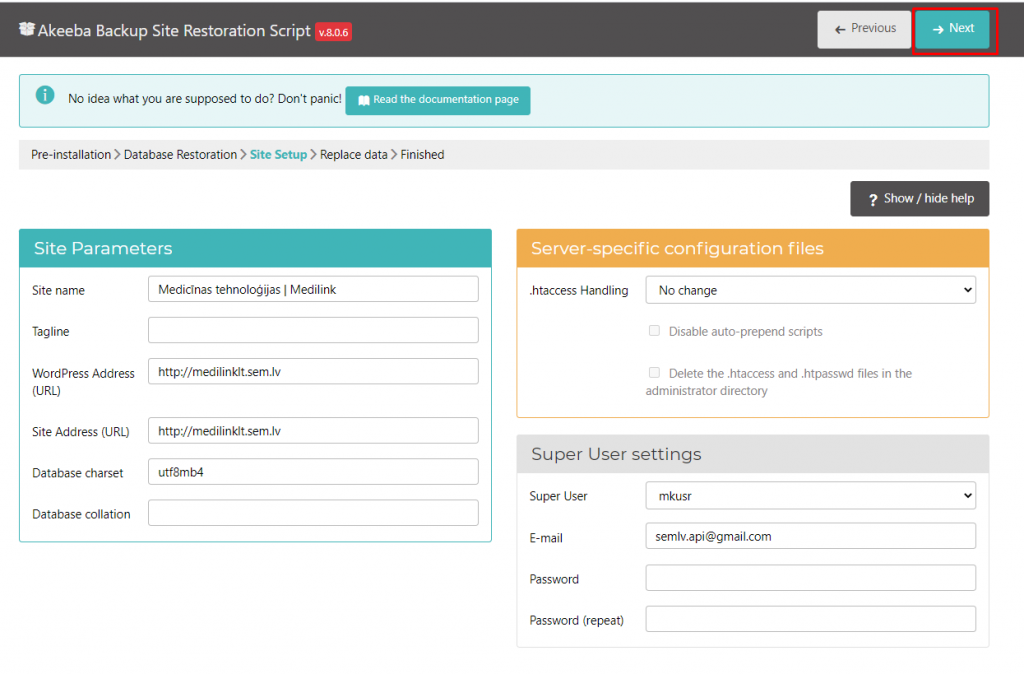This screenshot has width=1024, height=674.
Task: Click into the Site name field
Action: point(313,289)
